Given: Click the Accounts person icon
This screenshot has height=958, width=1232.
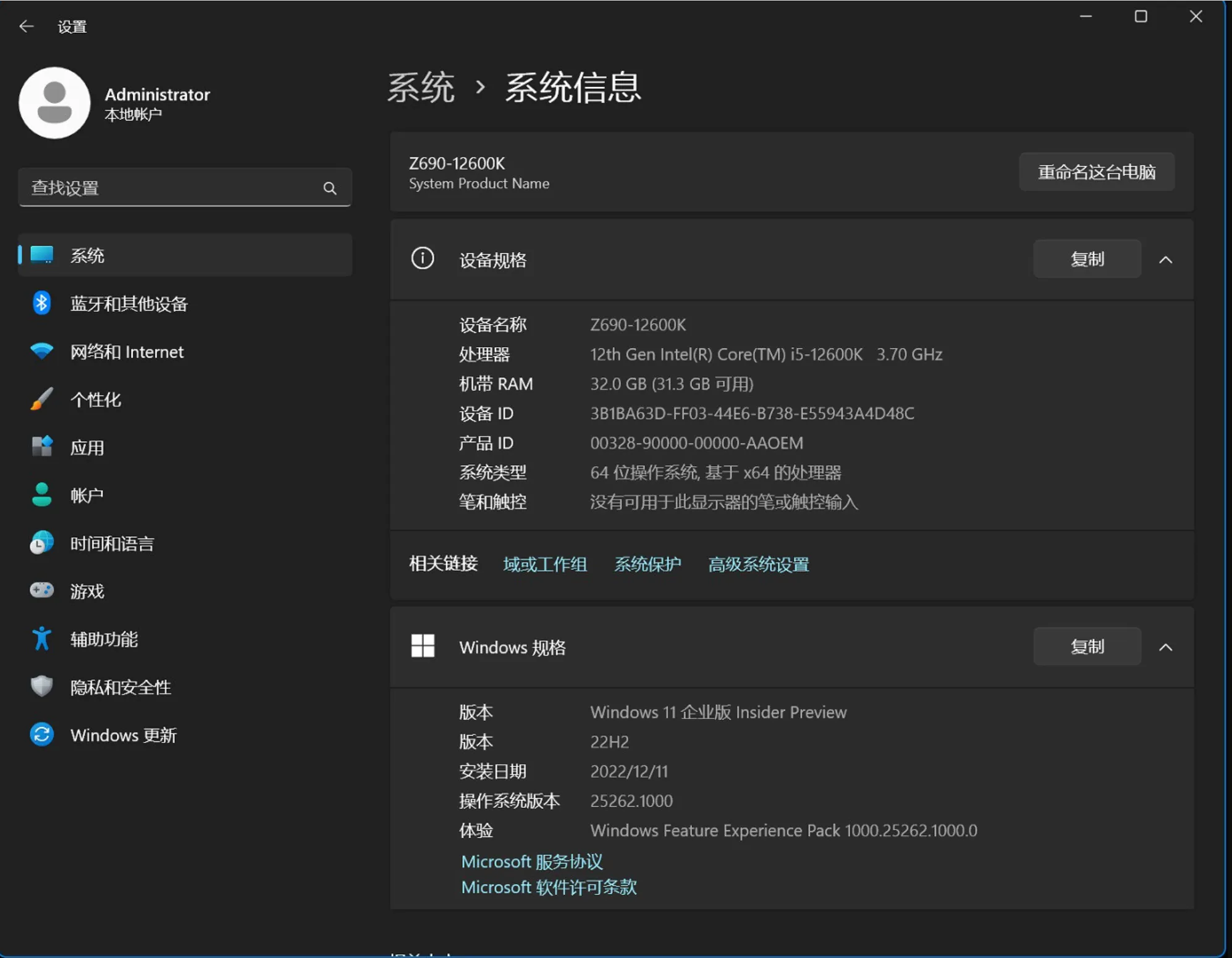Looking at the screenshot, I should 42,495.
